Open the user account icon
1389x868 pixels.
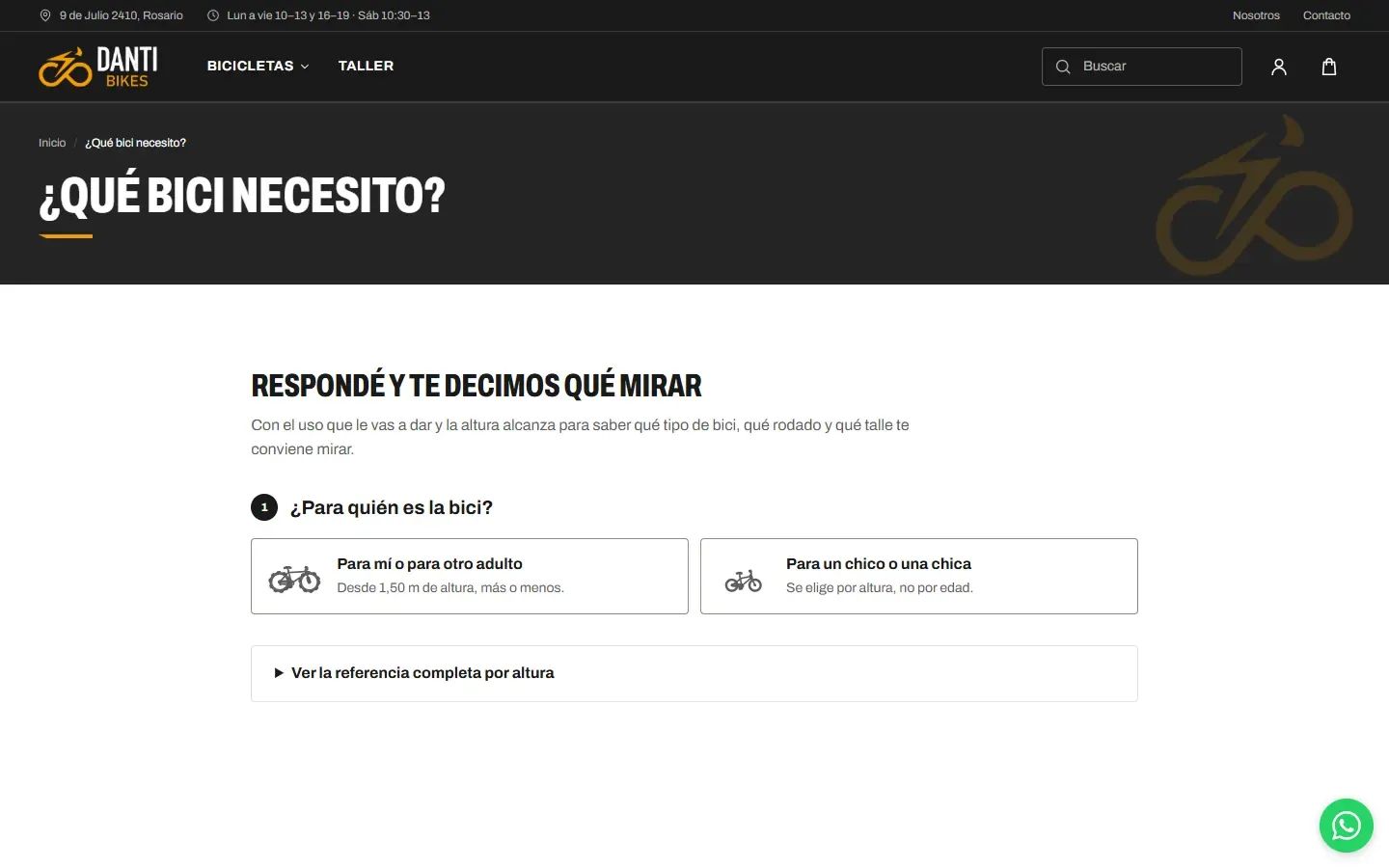pyautogui.click(x=1279, y=67)
